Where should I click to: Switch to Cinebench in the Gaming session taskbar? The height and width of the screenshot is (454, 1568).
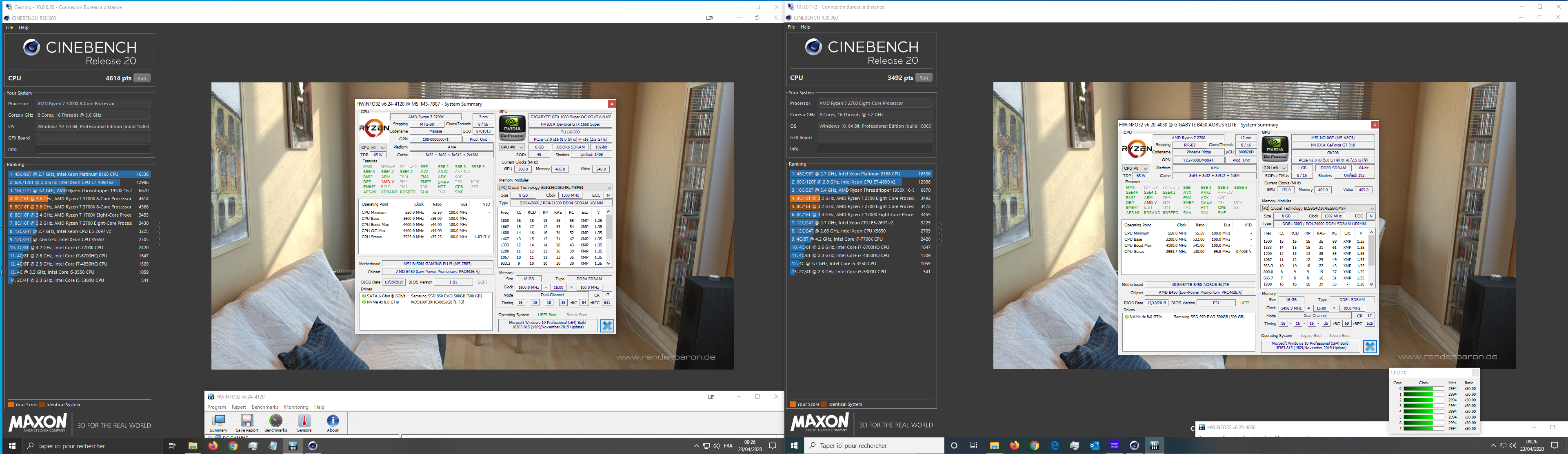[313, 446]
